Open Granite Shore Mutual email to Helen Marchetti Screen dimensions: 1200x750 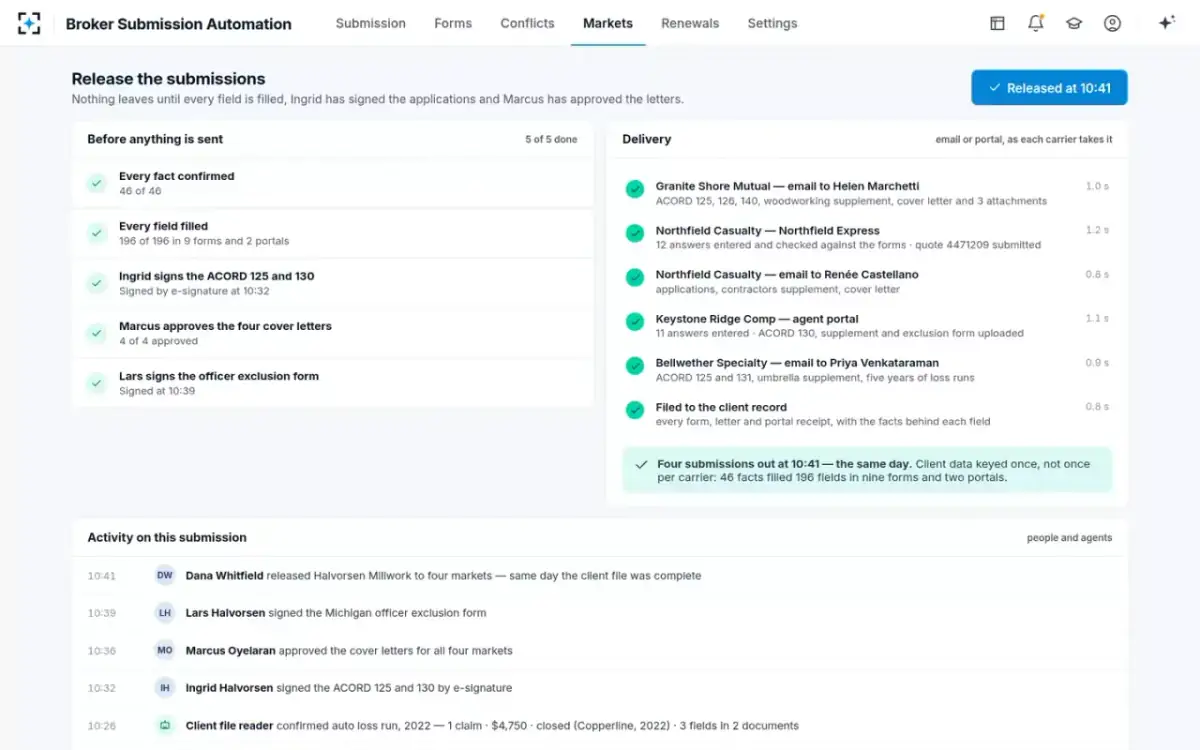(867, 193)
